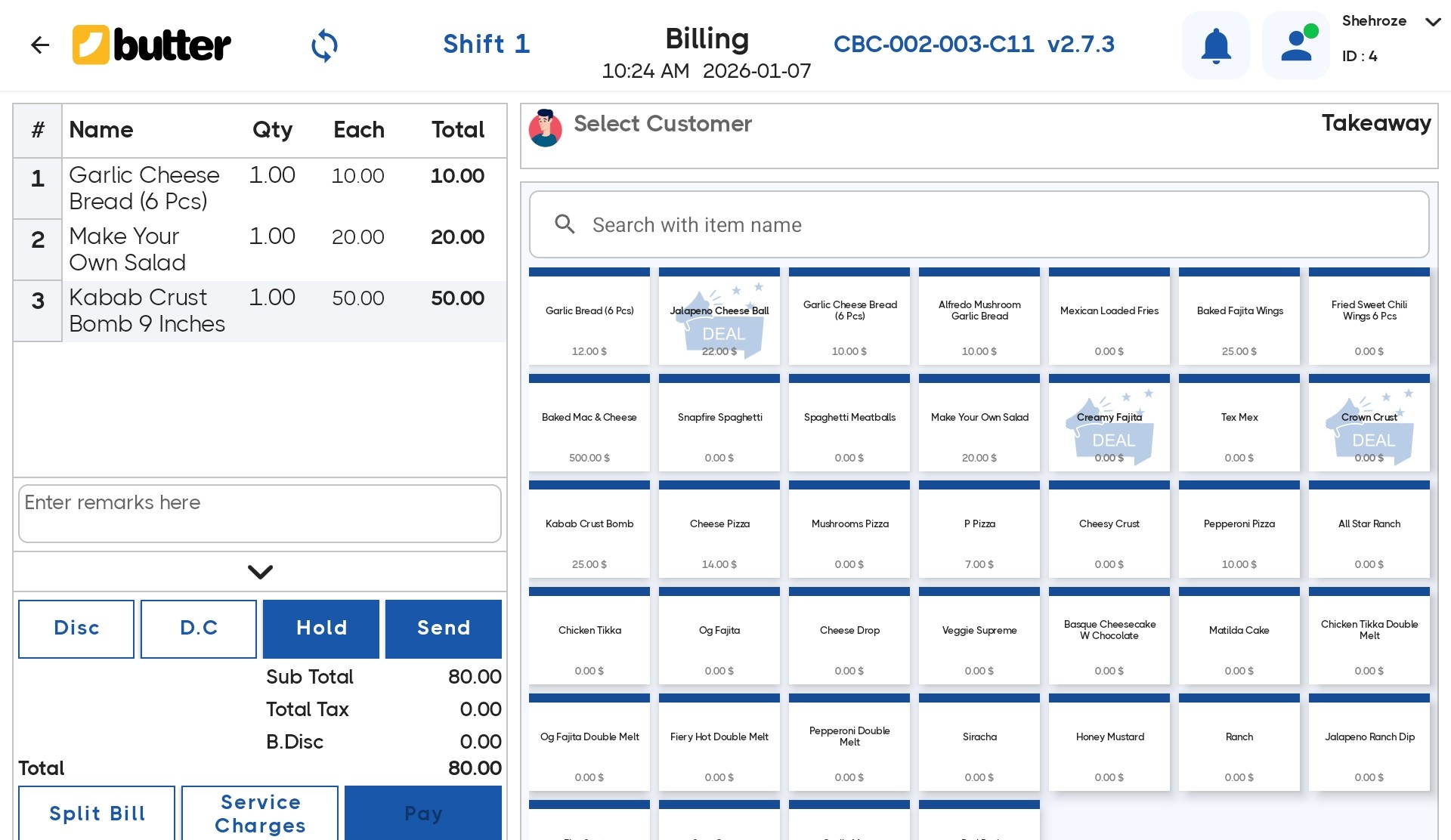
Task: Add Alfredo Mushroom Garlic Bread
Action: coord(979,317)
